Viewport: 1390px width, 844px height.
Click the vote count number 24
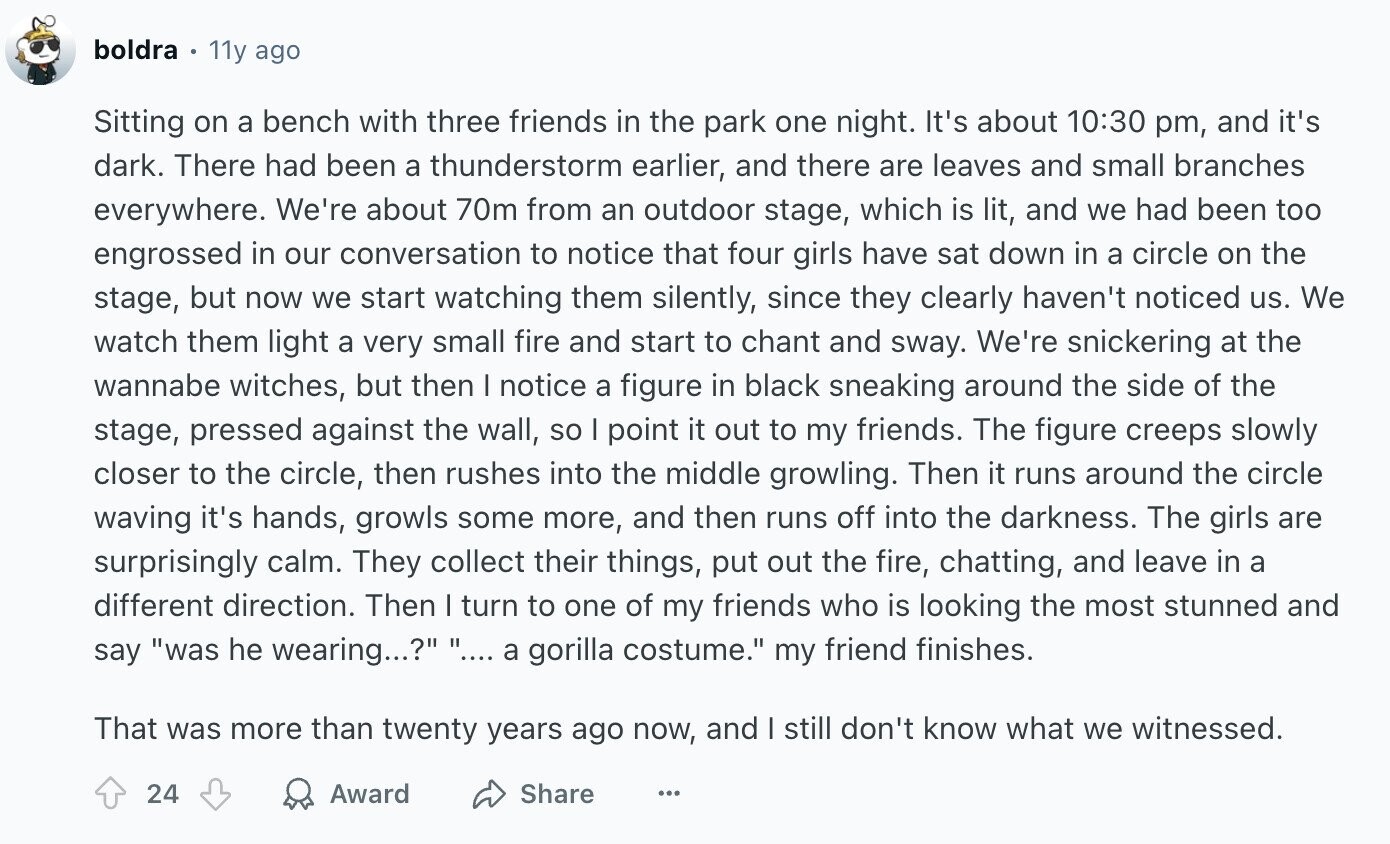(162, 794)
